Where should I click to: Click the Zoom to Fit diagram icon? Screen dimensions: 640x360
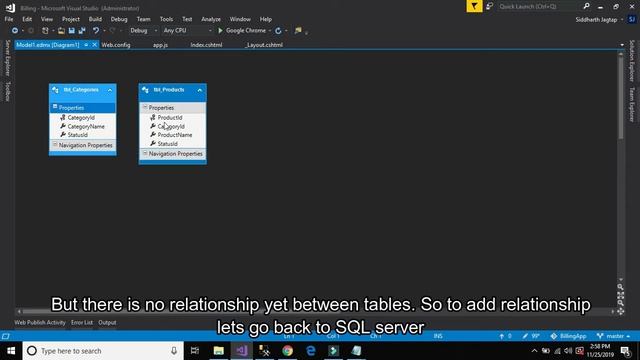620,295
